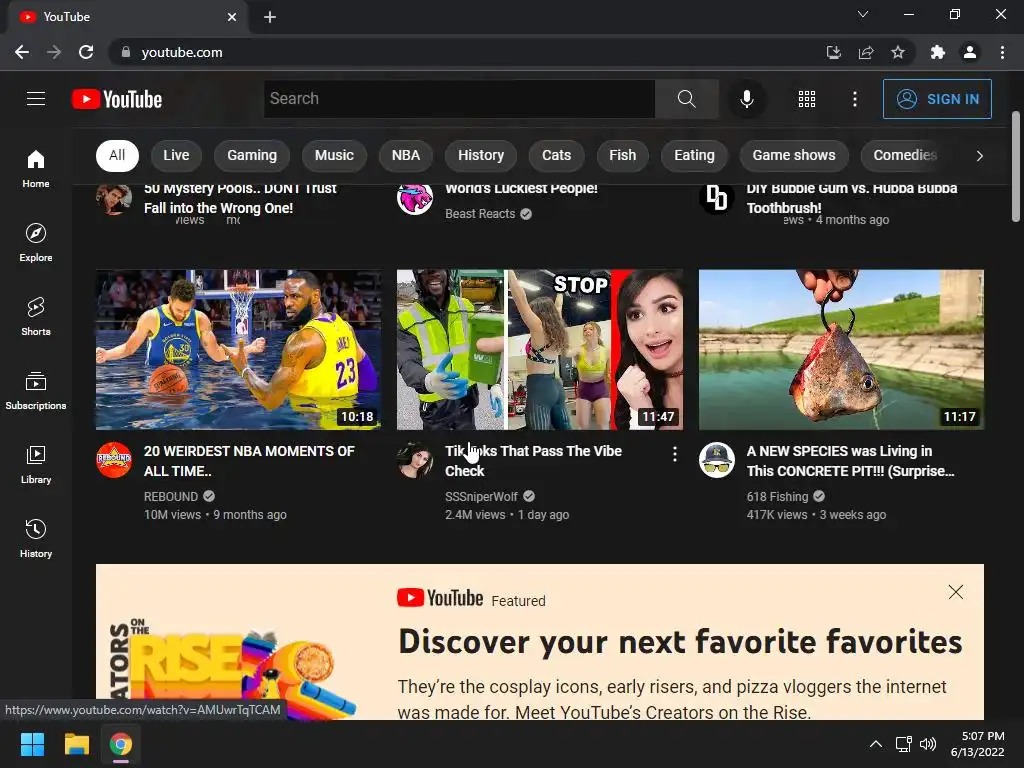Open the SSSniperWolf channel name link
The image size is (1024, 768).
[x=481, y=496]
